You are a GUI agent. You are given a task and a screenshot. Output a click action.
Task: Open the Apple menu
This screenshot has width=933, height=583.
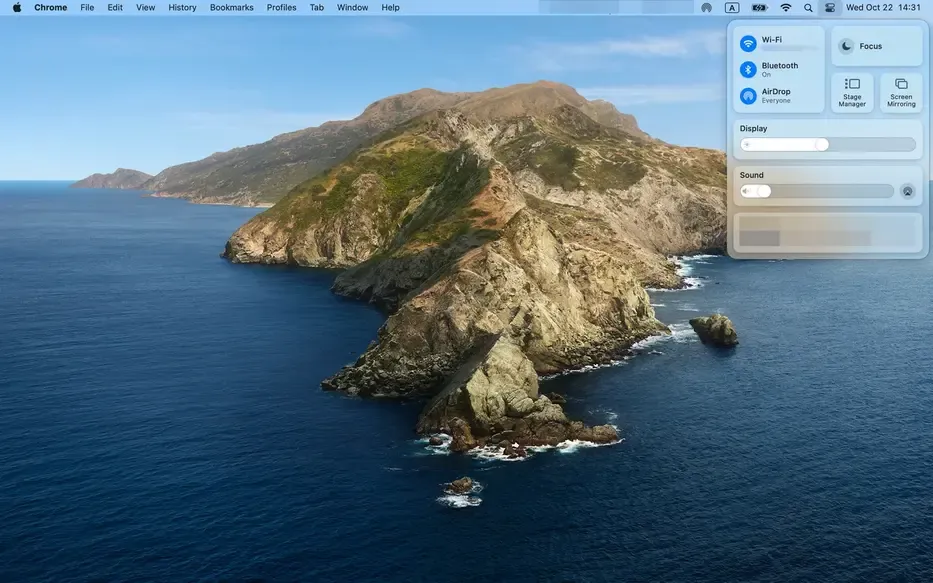click(17, 8)
